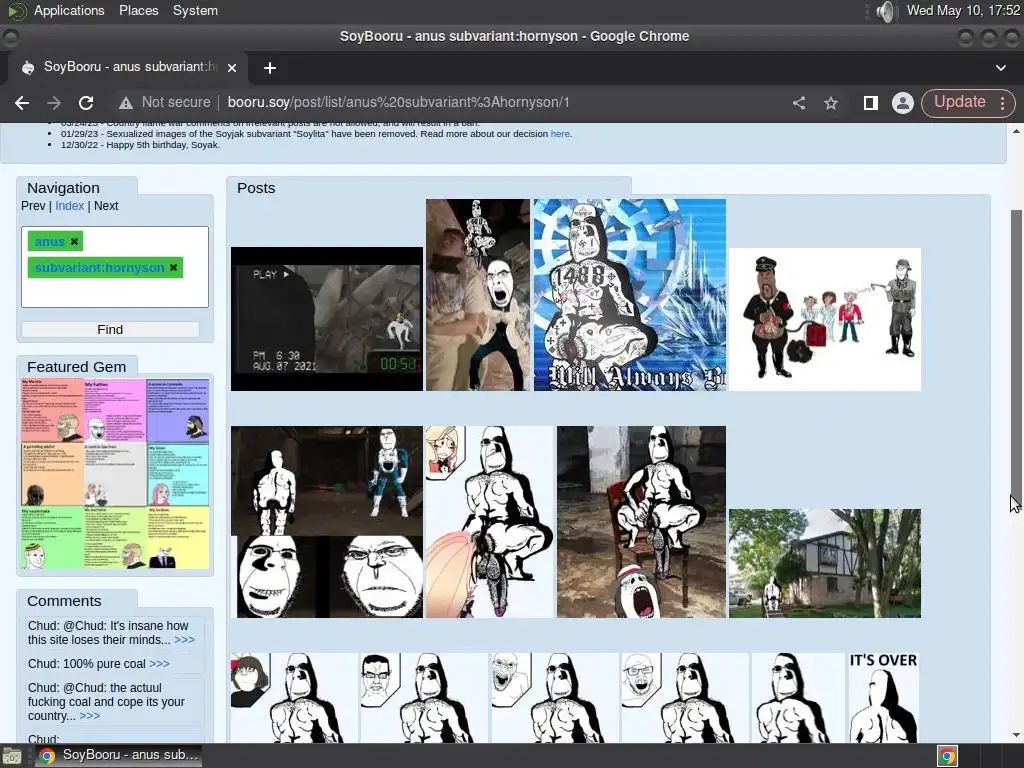Open the '>>>' link after 100% pure coal
Image resolution: width=1024 pixels, height=768 pixels.
pyautogui.click(x=159, y=664)
